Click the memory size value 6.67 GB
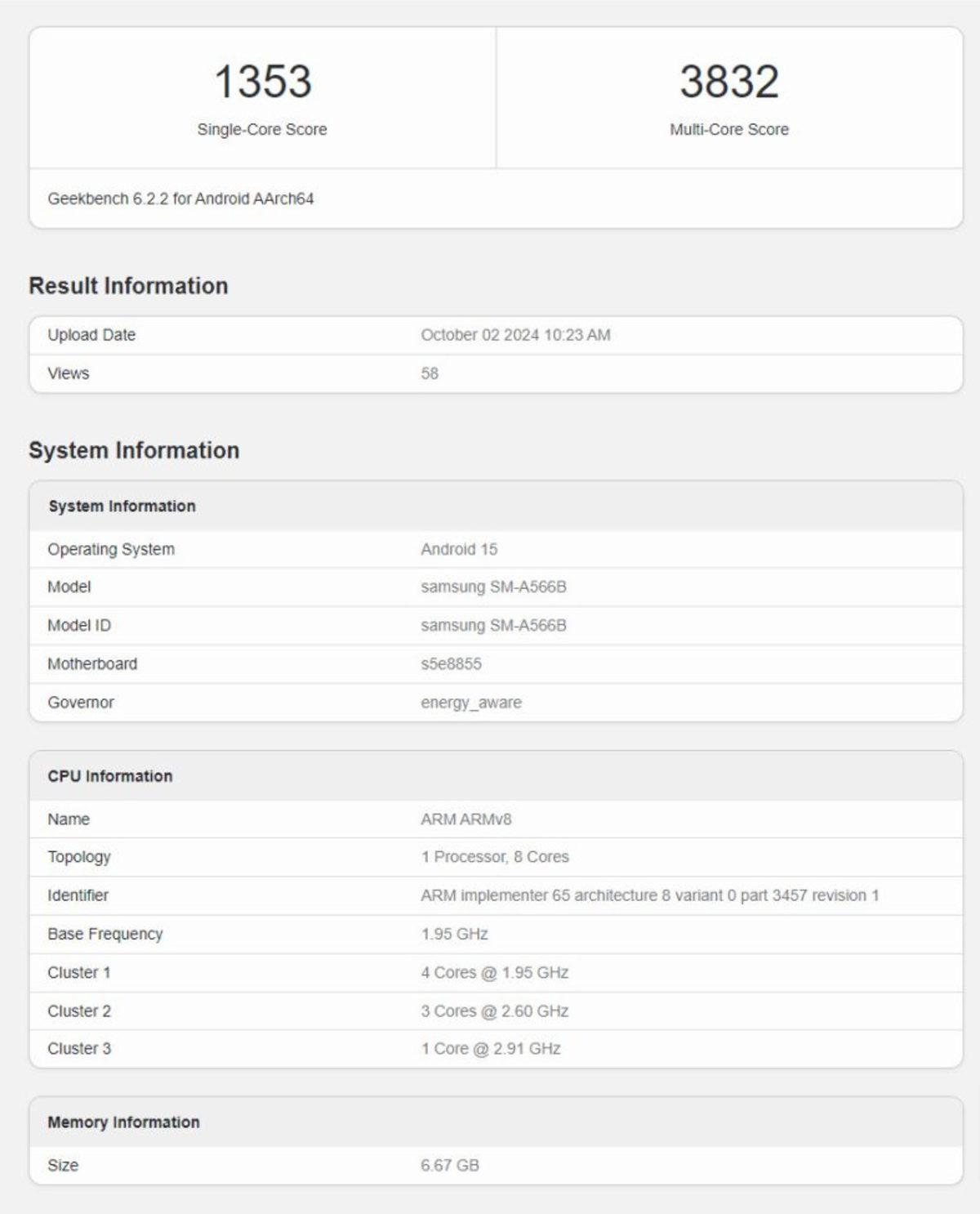980x1214 pixels. coord(450,1165)
